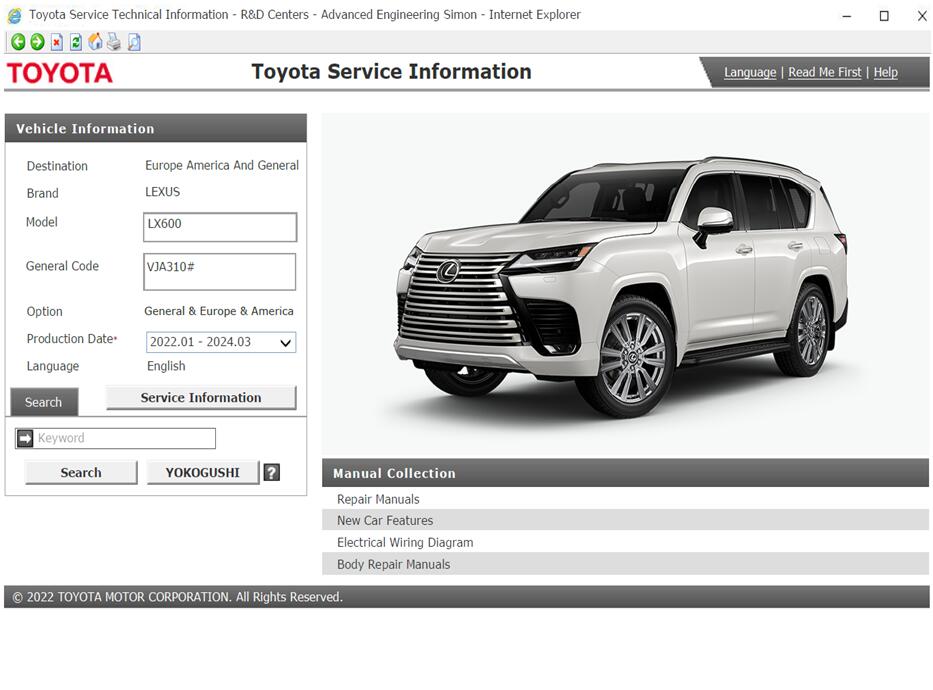Open the Print Preview icon
Image resolution: width=933 pixels, height=690 pixels.
[x=134, y=42]
